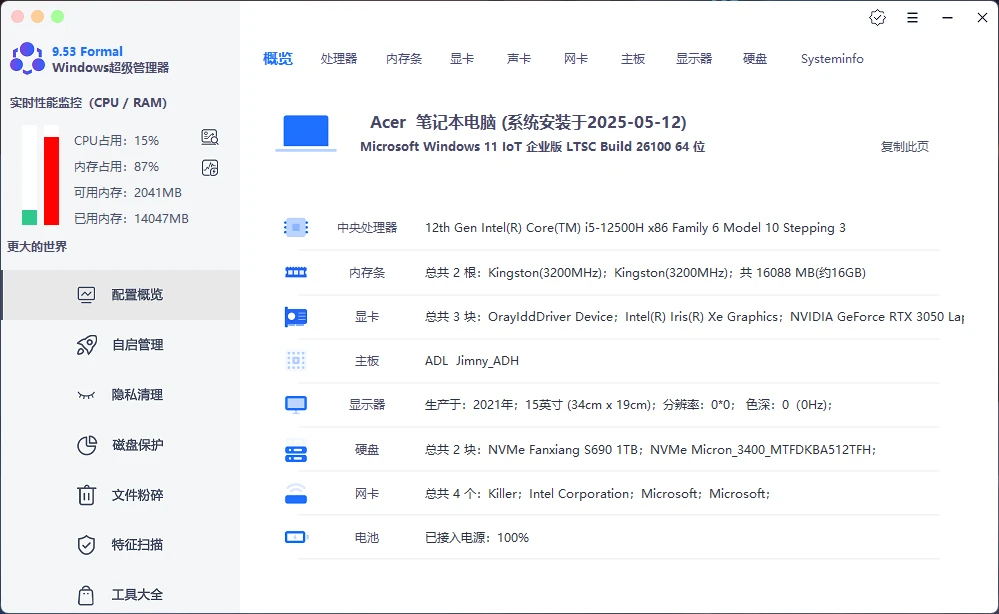Viewport: 999px width, 614px height.
Task: Click the yellow macOS-style dot
Action: (38, 17)
